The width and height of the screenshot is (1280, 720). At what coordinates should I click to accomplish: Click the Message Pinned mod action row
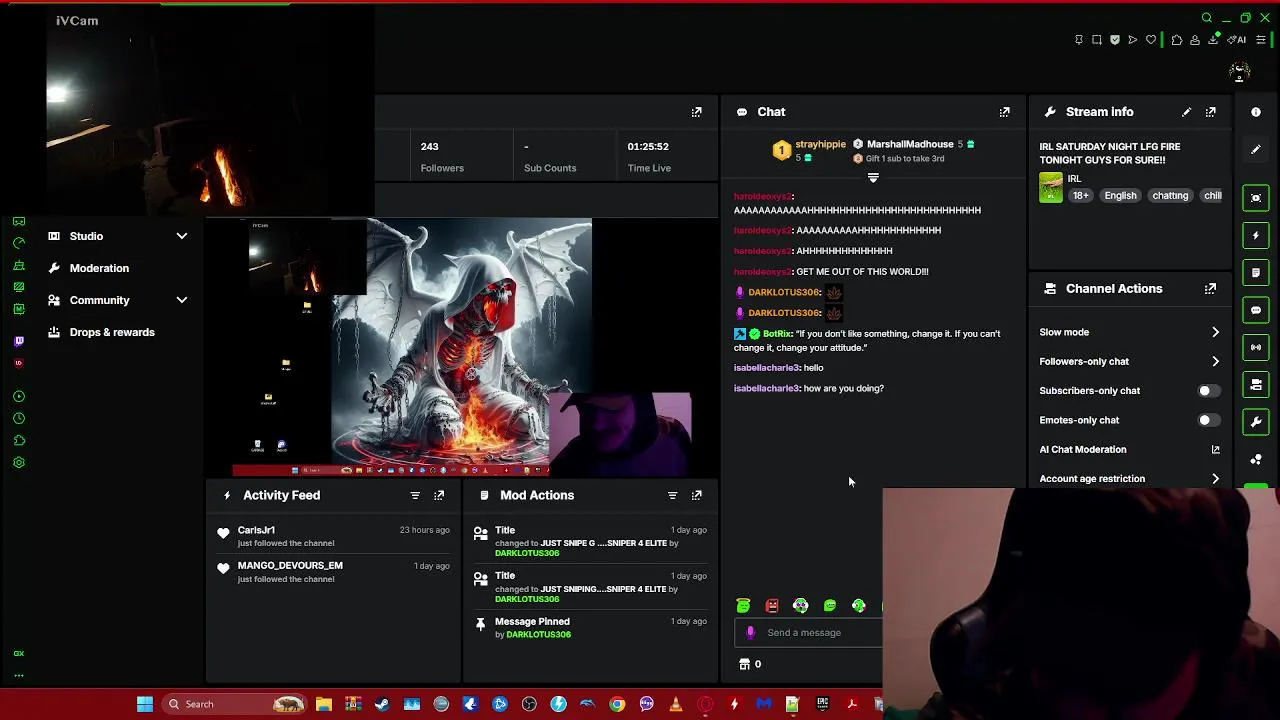click(590, 628)
